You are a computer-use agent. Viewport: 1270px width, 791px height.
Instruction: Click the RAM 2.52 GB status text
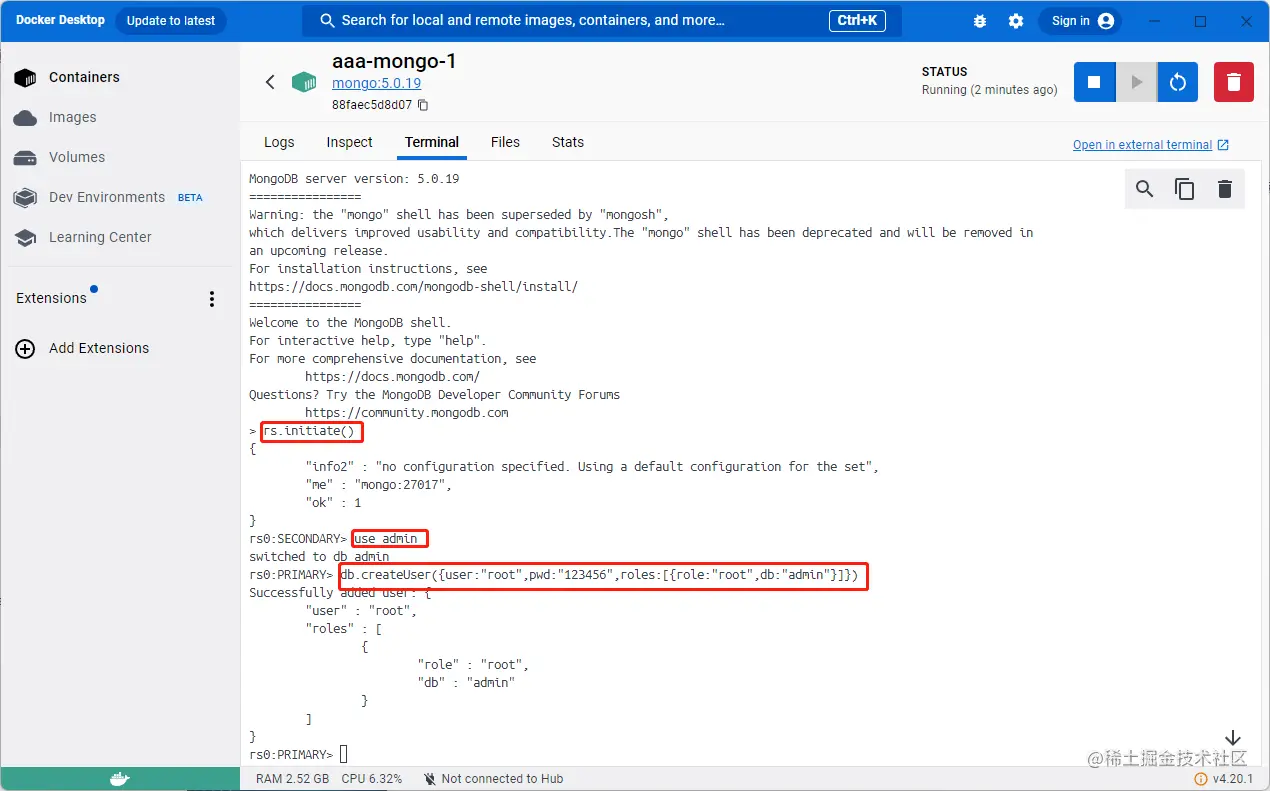click(292, 779)
